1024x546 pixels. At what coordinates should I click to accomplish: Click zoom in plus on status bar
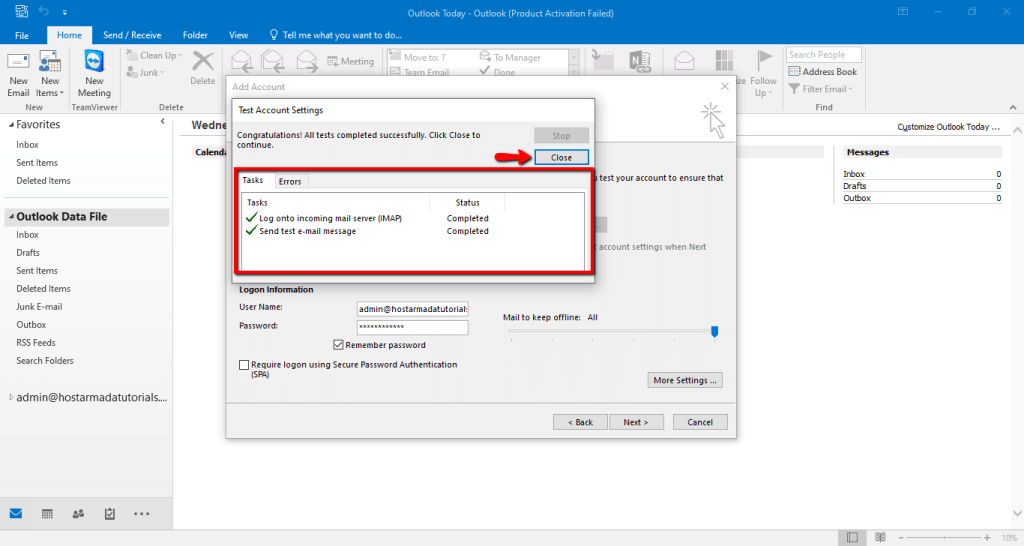[987, 538]
